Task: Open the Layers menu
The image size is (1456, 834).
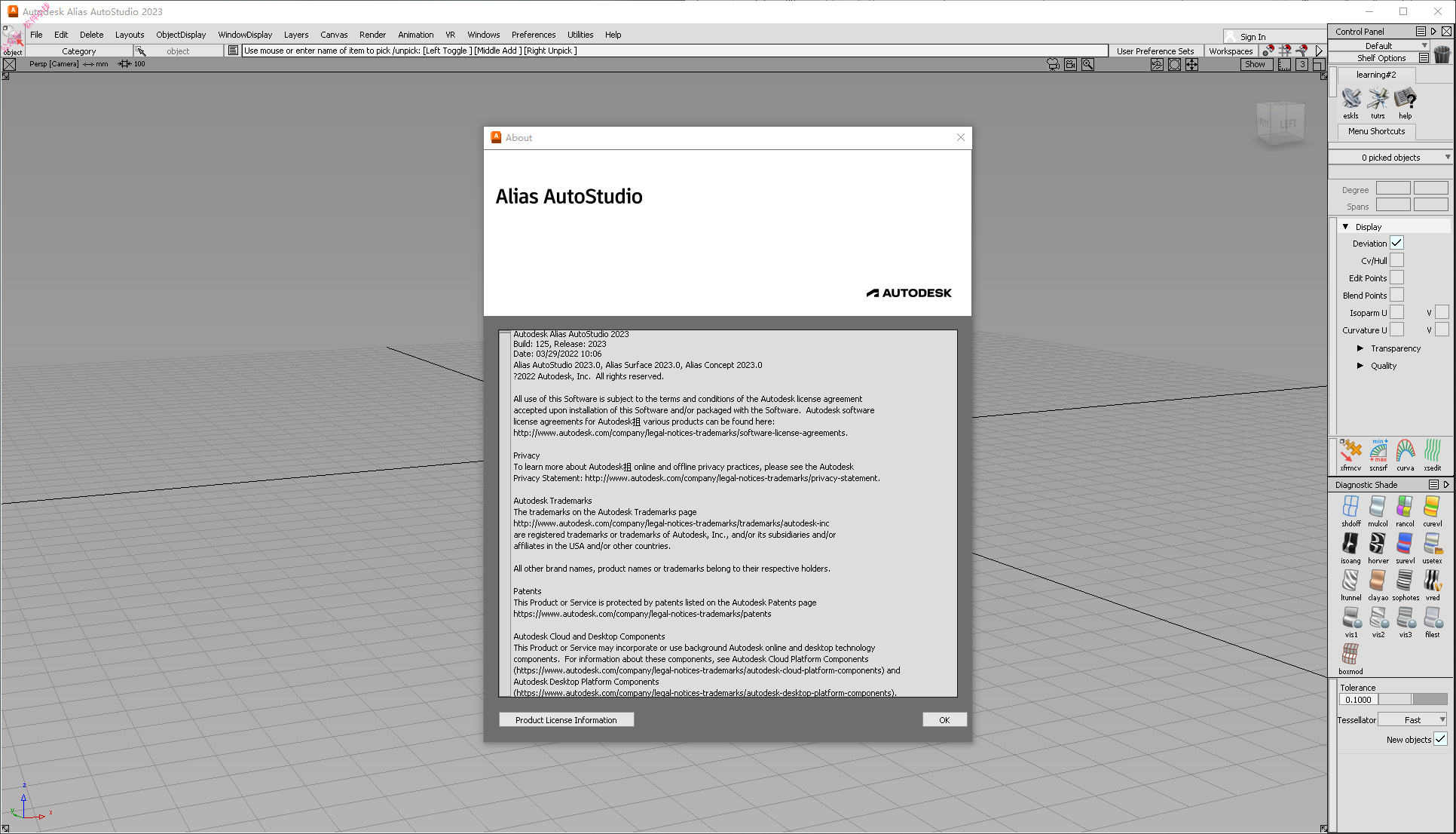Action: [296, 35]
